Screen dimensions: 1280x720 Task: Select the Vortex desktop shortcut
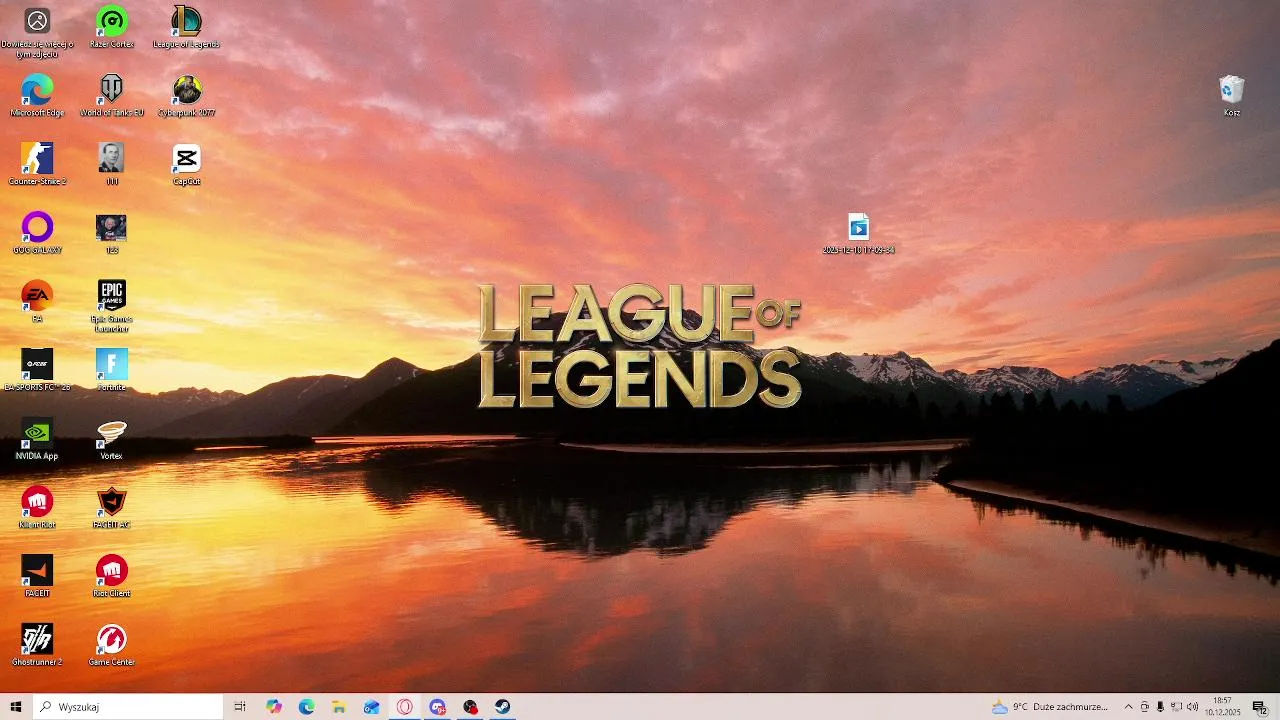(112, 439)
